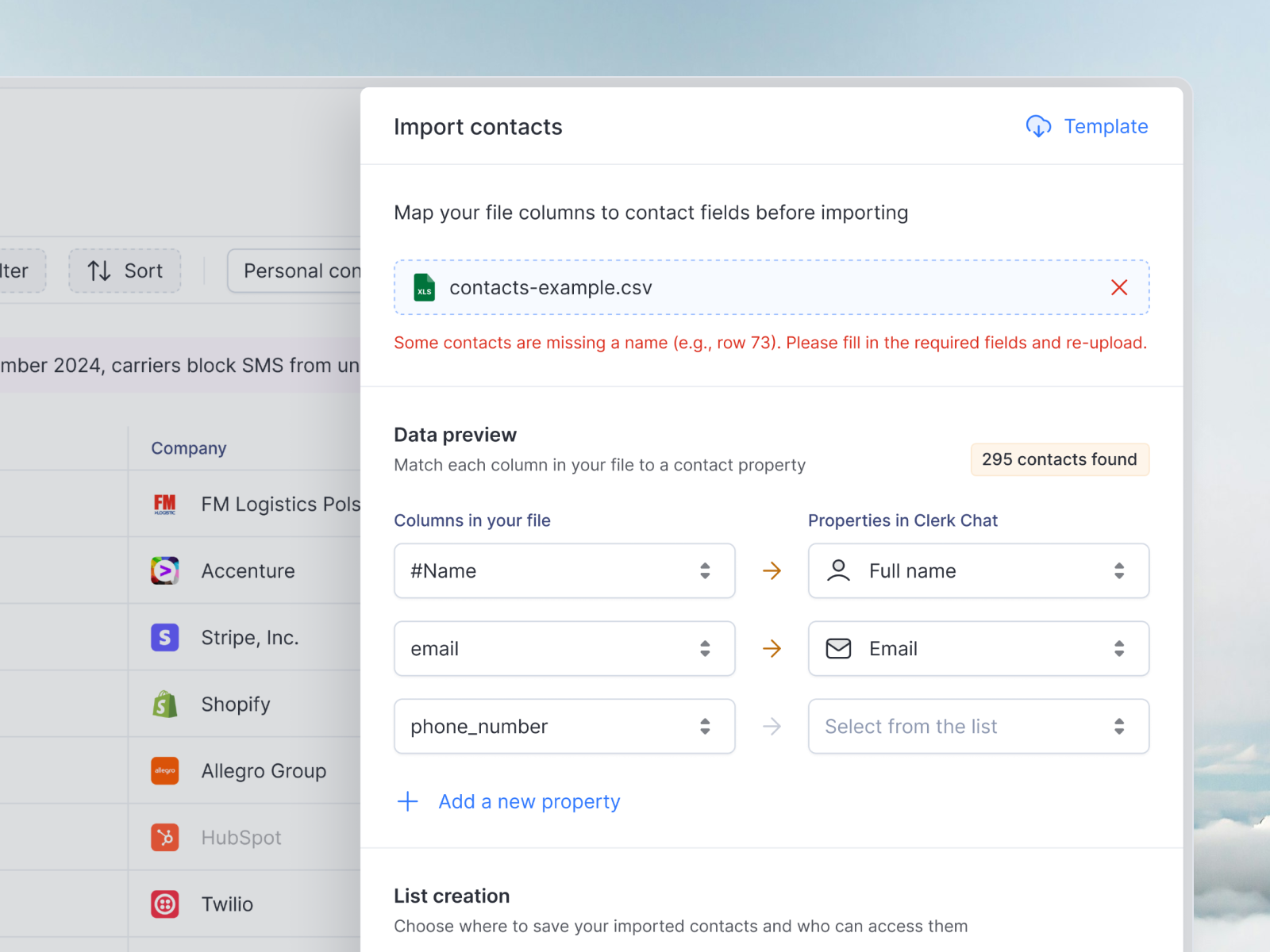The image size is (1270, 952).
Task: Open the Full name property dropdown
Action: tap(979, 570)
